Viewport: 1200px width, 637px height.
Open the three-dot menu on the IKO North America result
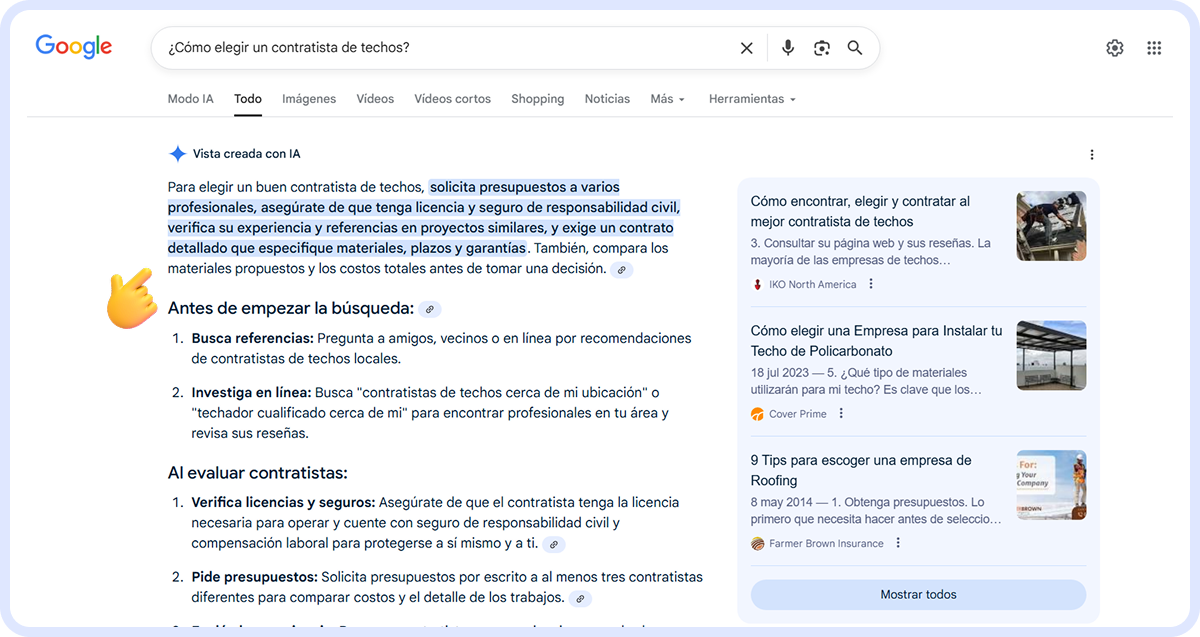pyautogui.click(x=871, y=283)
